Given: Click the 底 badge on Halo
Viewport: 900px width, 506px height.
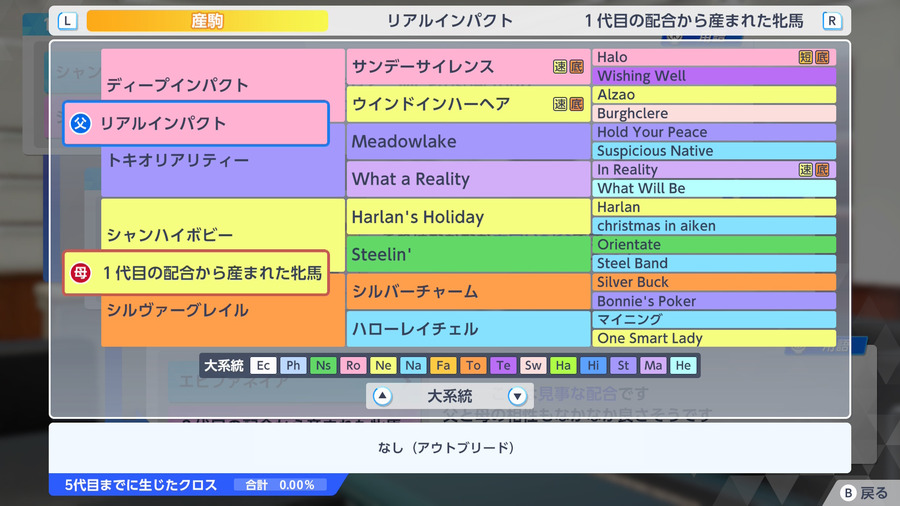Looking at the screenshot, I should pos(822,57).
